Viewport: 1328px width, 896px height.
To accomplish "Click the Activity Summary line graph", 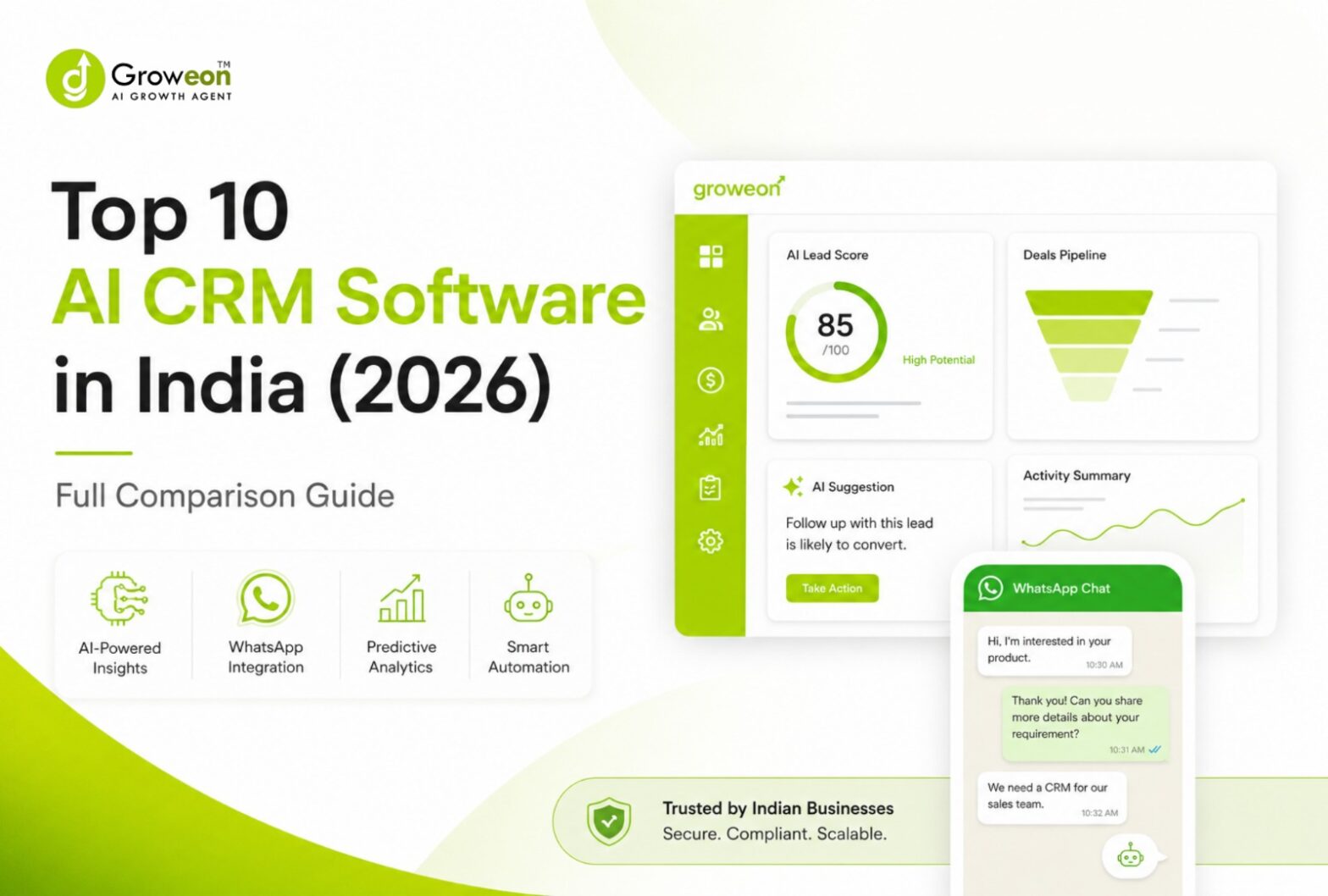I will [x=1132, y=523].
